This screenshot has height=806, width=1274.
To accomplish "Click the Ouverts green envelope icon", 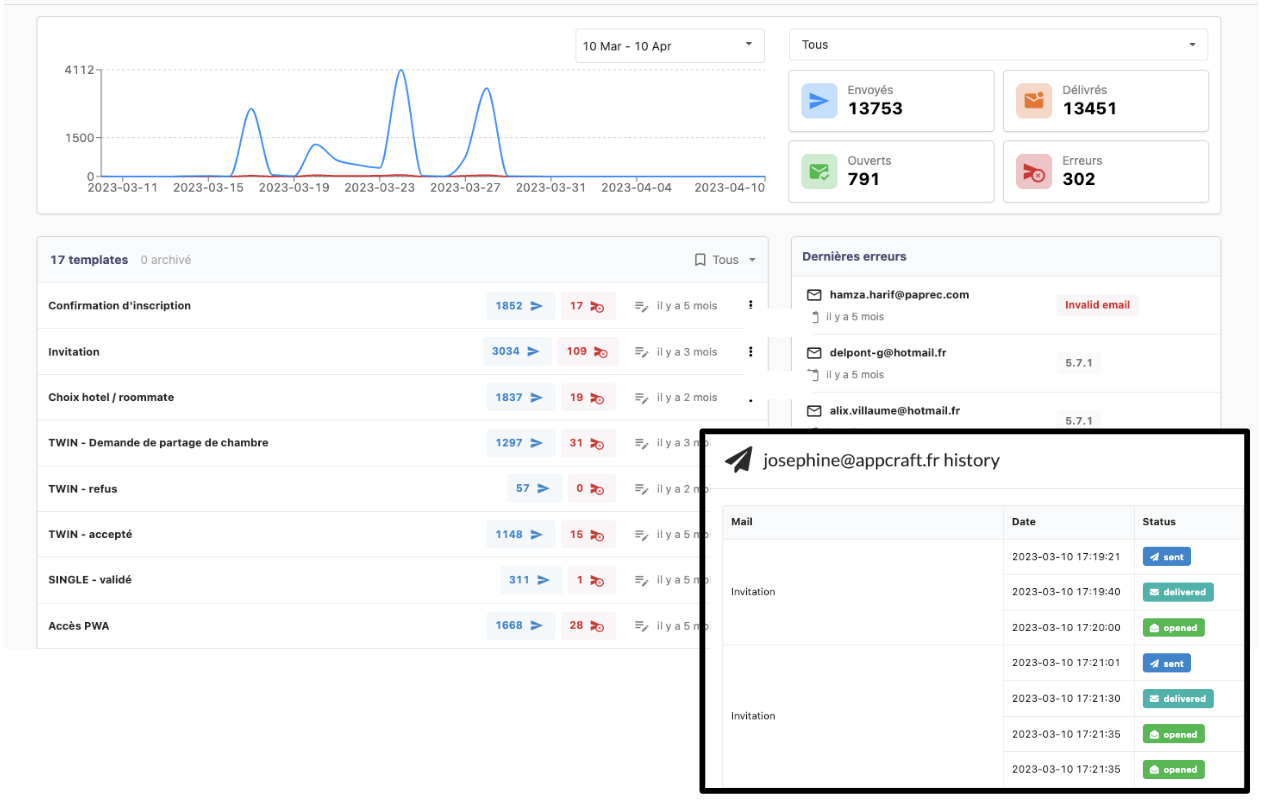I will [x=819, y=171].
